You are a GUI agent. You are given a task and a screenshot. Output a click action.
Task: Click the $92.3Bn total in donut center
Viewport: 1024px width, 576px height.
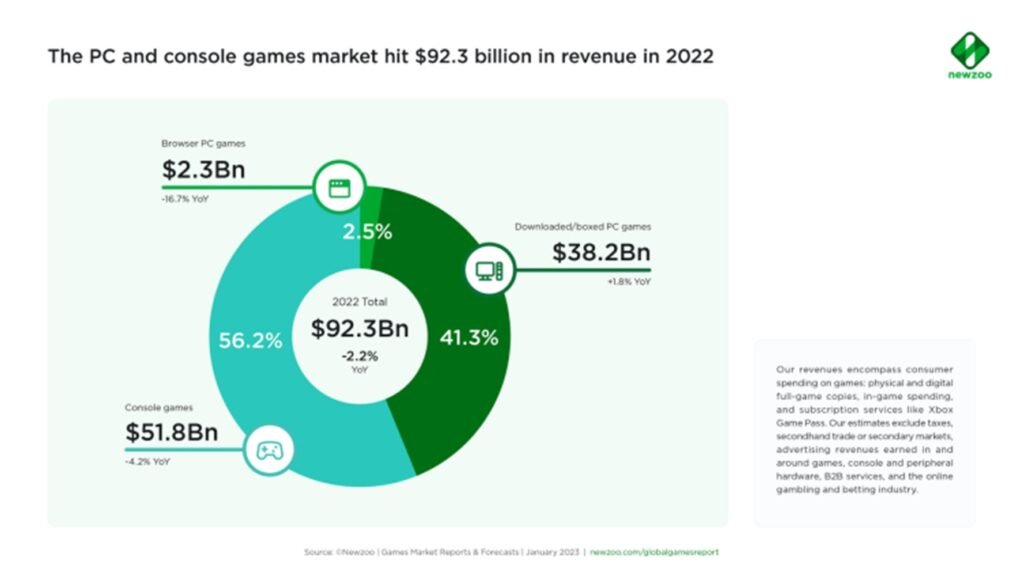[x=359, y=328]
